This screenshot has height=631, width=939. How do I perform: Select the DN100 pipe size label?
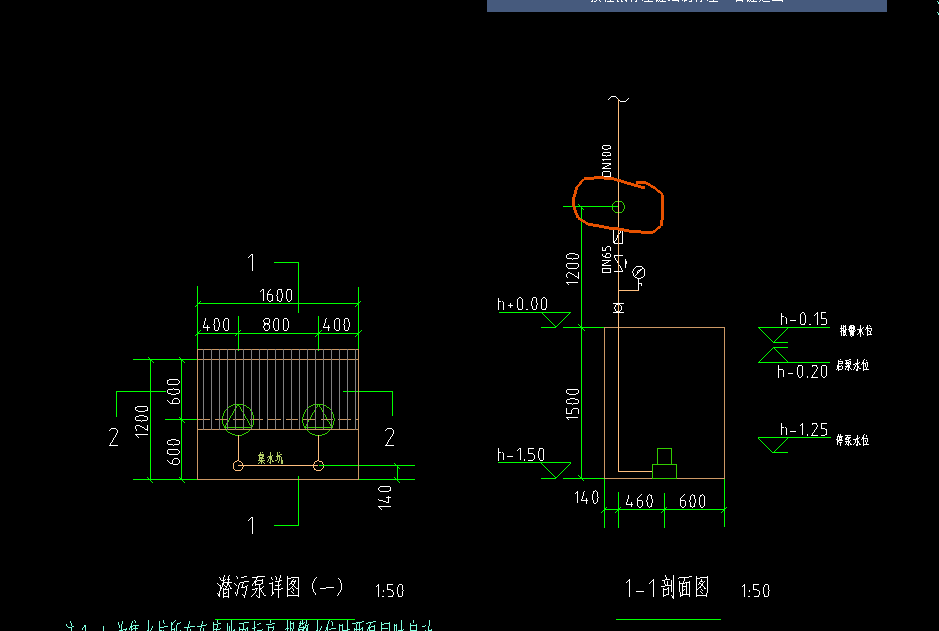pyautogui.click(x=607, y=161)
